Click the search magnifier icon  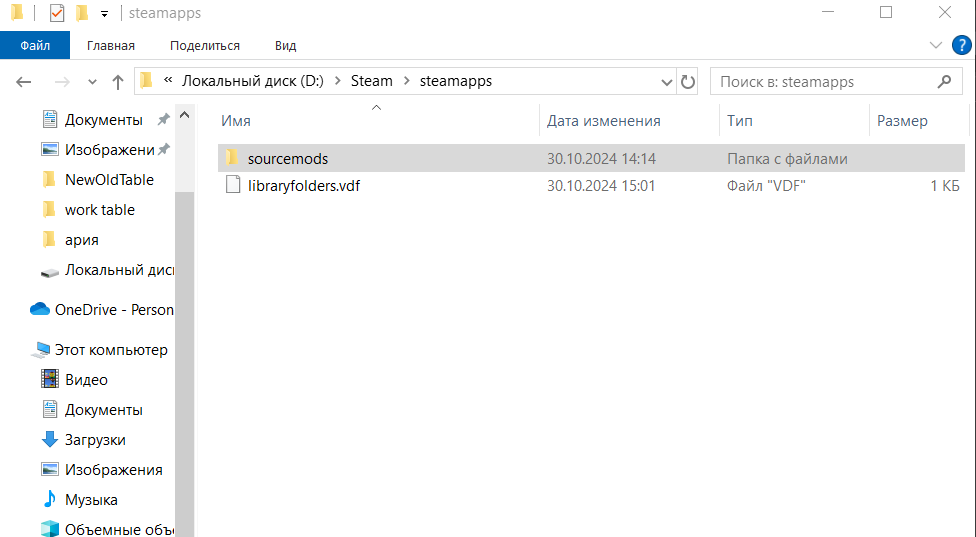[x=944, y=81]
